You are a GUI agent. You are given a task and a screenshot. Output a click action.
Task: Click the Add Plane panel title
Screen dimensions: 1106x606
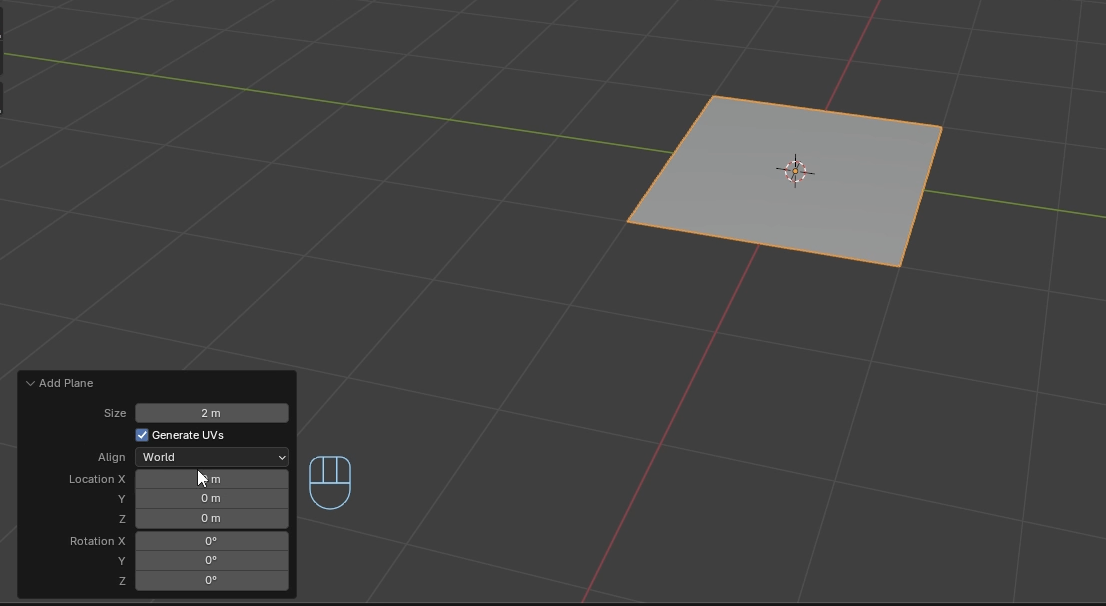click(66, 383)
